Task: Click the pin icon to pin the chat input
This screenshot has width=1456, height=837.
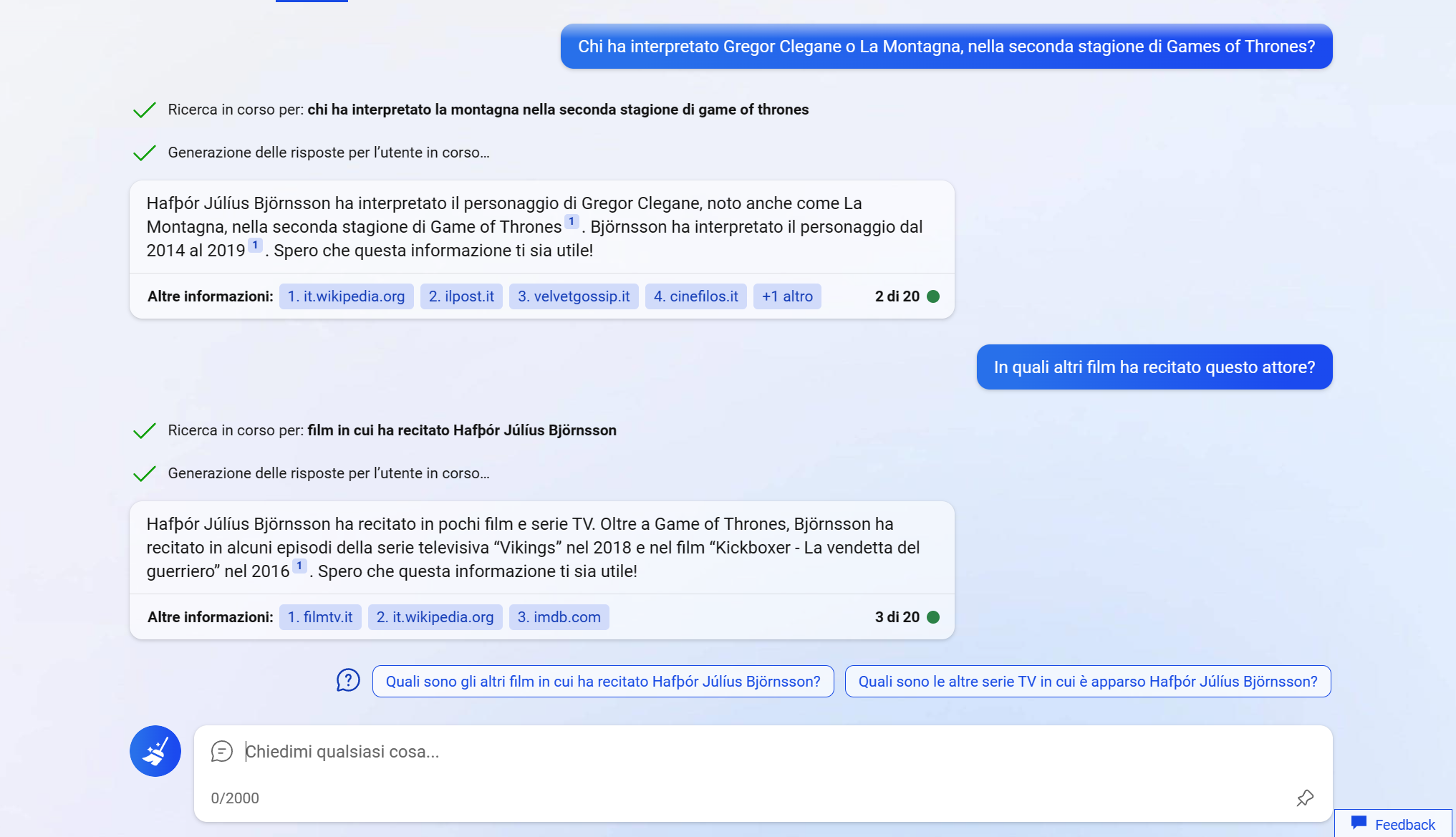Action: pos(1305,798)
